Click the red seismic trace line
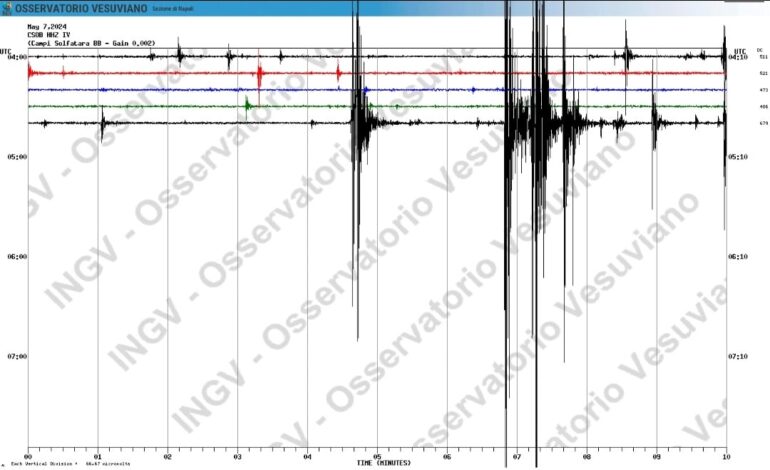The image size is (770, 470). (150, 73)
